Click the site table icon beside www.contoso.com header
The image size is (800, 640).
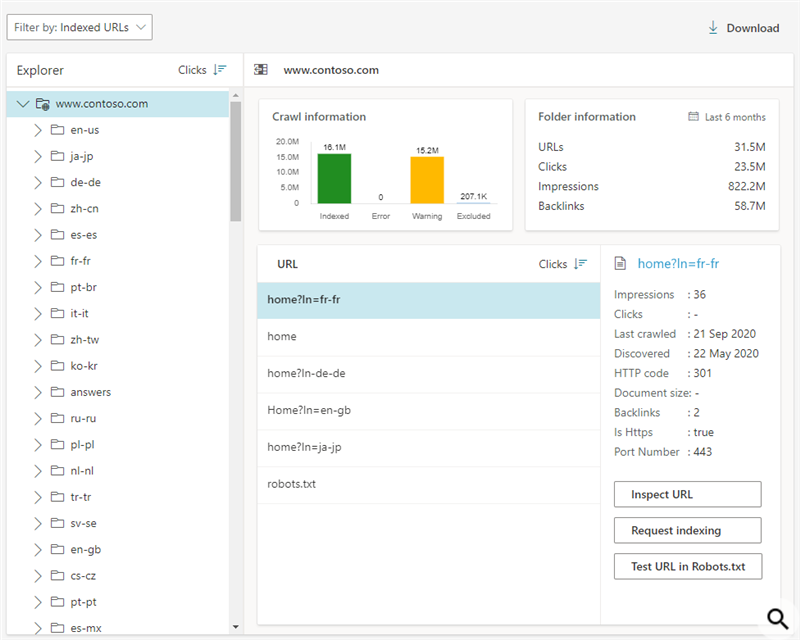pos(261,69)
